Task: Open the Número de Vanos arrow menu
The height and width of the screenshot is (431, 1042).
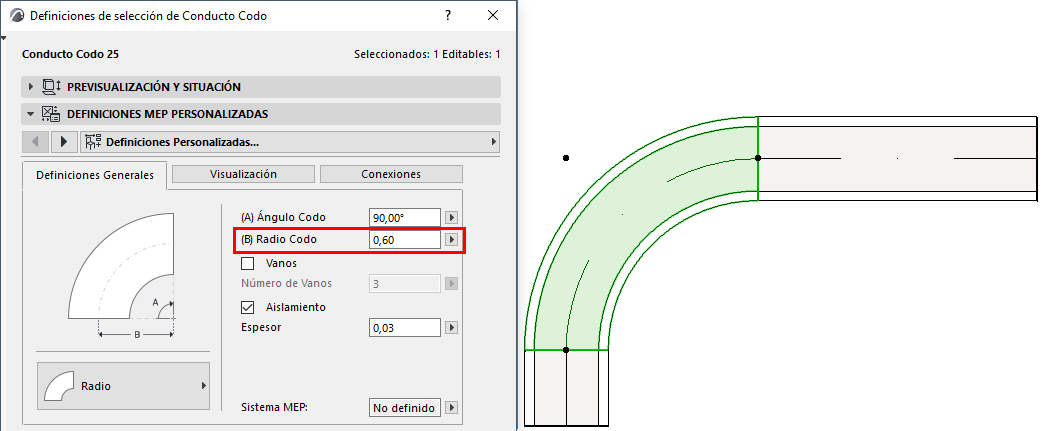Action: [x=452, y=284]
